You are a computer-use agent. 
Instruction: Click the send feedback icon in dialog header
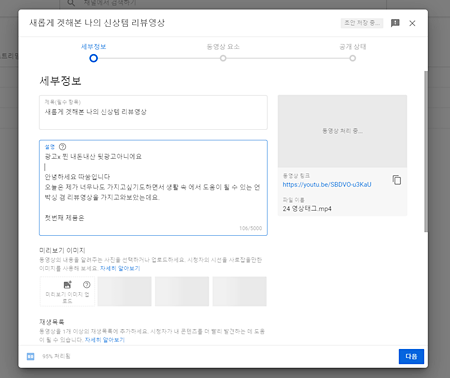[395, 23]
